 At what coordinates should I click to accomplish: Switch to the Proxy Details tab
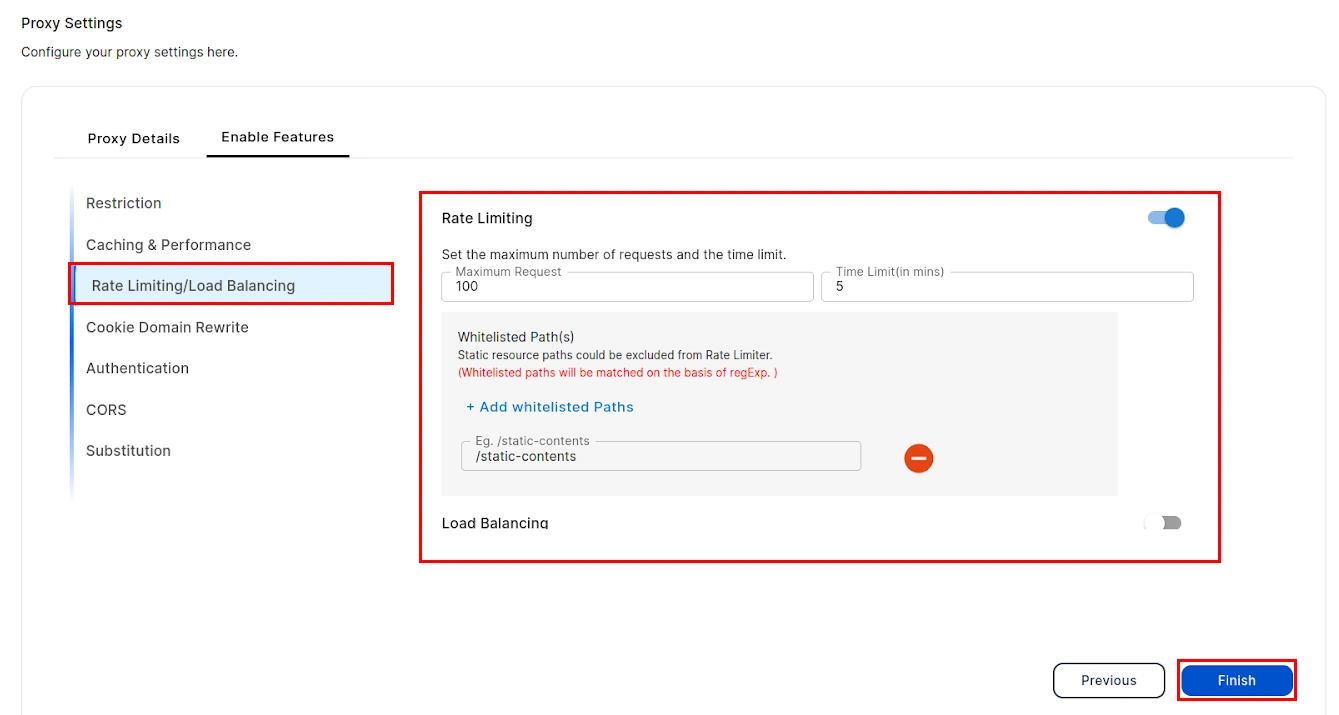point(134,138)
